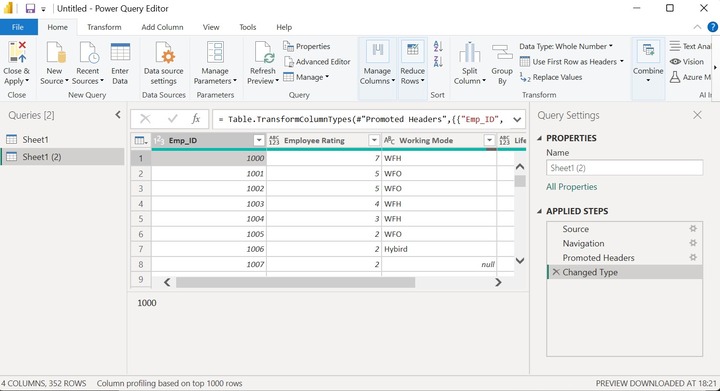This screenshot has width=720, height=391.
Task: Click the Split Column icon
Action: tap(469, 52)
